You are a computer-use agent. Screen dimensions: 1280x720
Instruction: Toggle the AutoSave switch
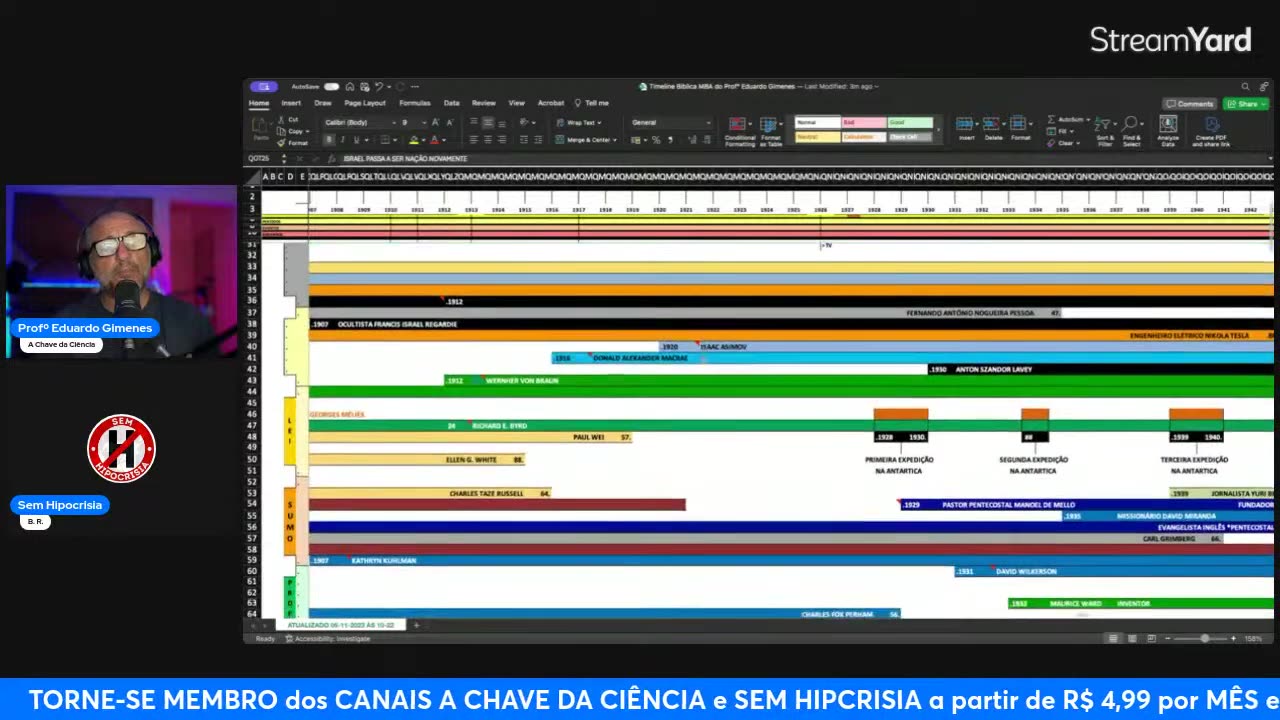[x=331, y=87]
